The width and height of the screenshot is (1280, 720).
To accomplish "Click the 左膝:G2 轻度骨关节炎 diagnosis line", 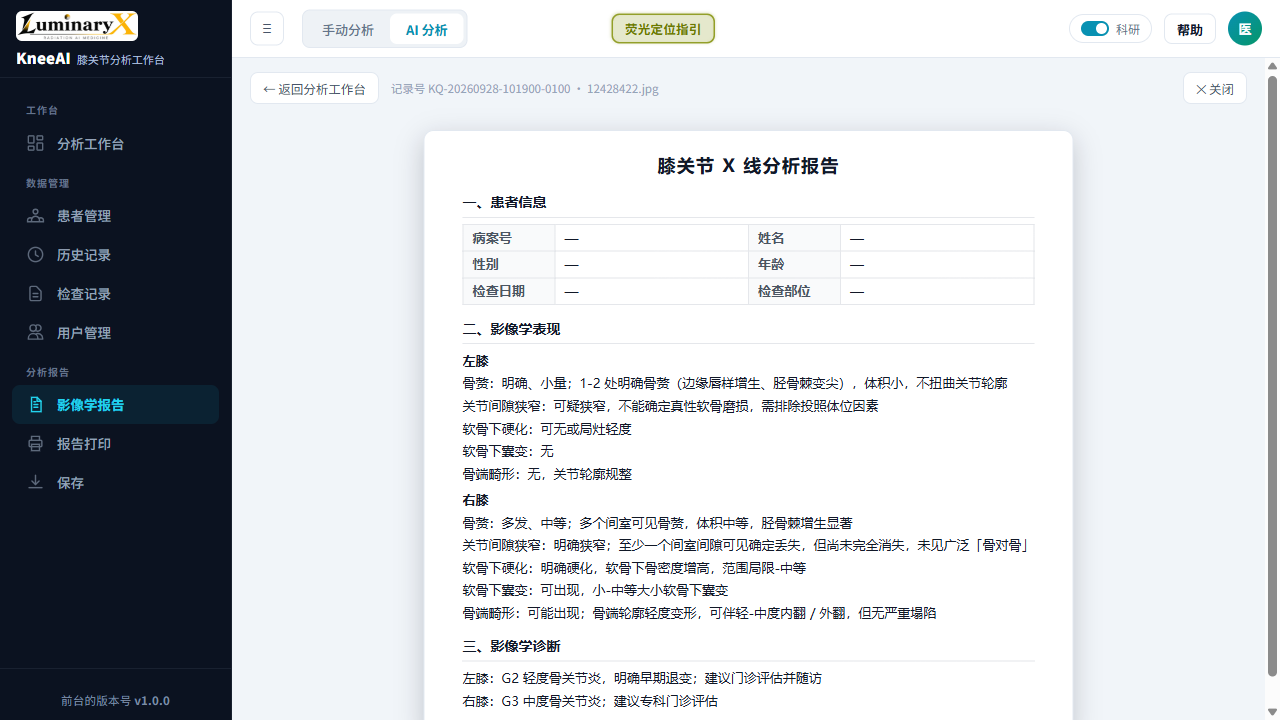I will pyautogui.click(x=642, y=678).
